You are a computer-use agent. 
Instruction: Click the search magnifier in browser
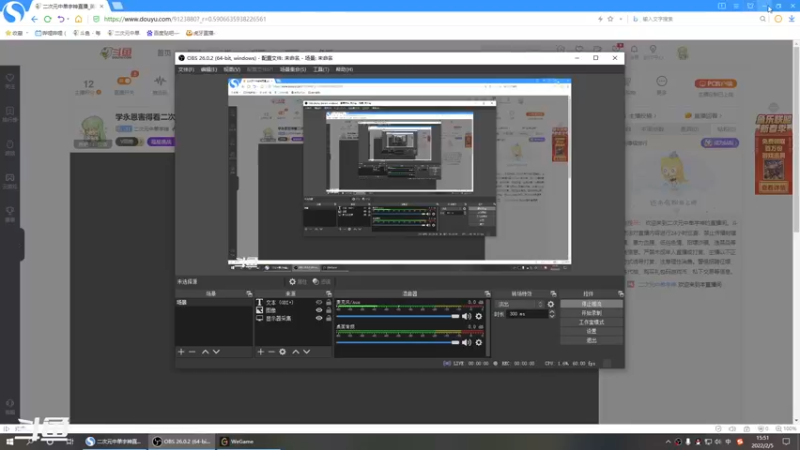pyautogui.click(x=763, y=19)
